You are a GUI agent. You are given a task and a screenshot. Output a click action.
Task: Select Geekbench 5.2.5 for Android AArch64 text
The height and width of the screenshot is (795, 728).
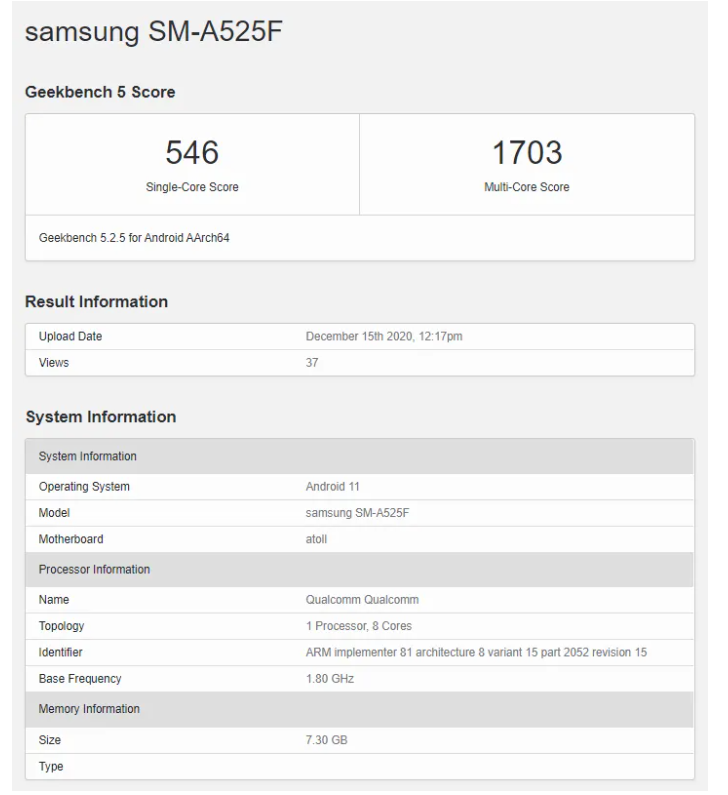coord(134,238)
